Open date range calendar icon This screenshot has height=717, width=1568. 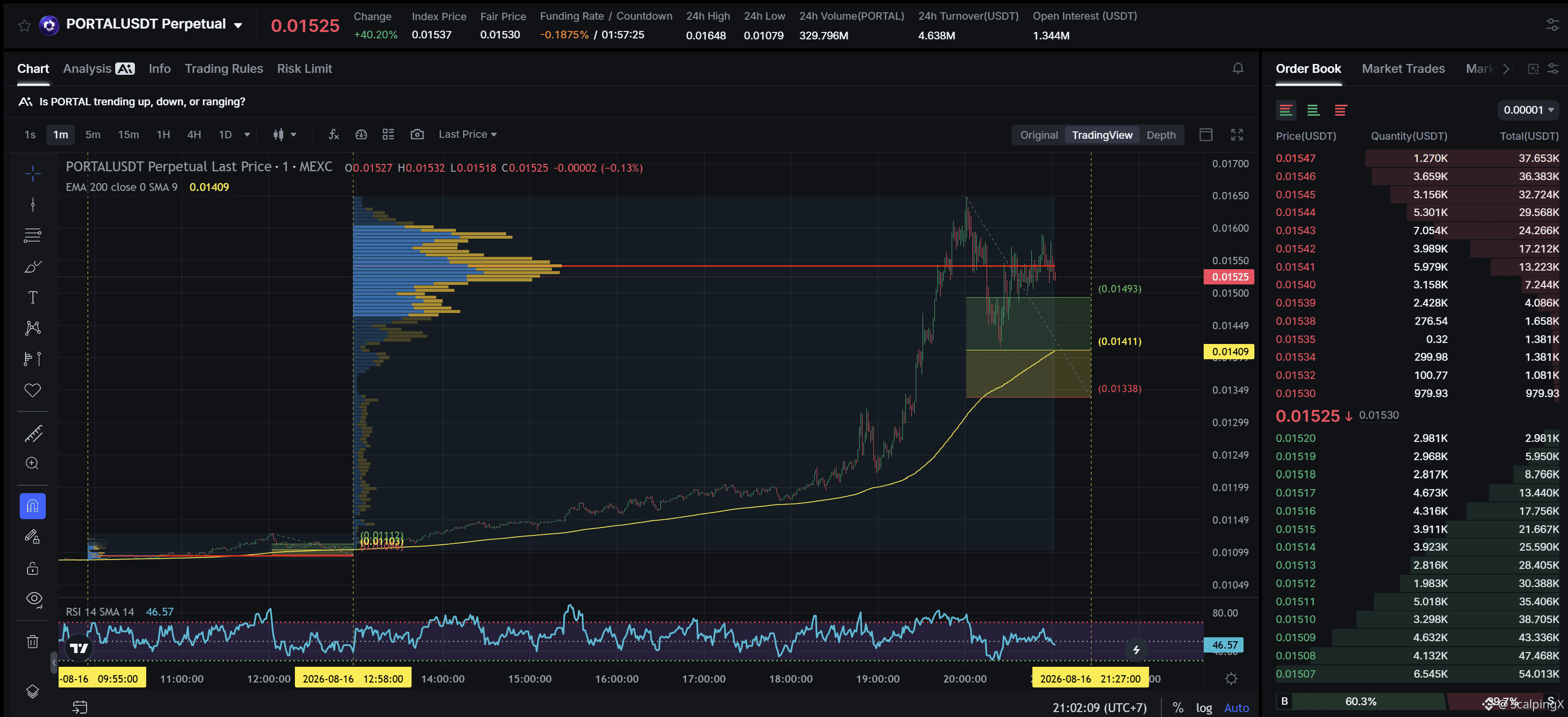tap(80, 707)
